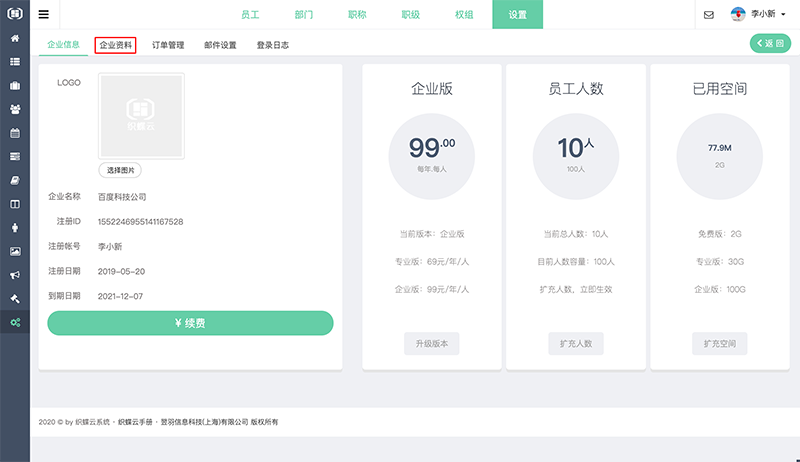Select the 设置 top menu
Screen dimensions: 800x462
click(517, 14)
